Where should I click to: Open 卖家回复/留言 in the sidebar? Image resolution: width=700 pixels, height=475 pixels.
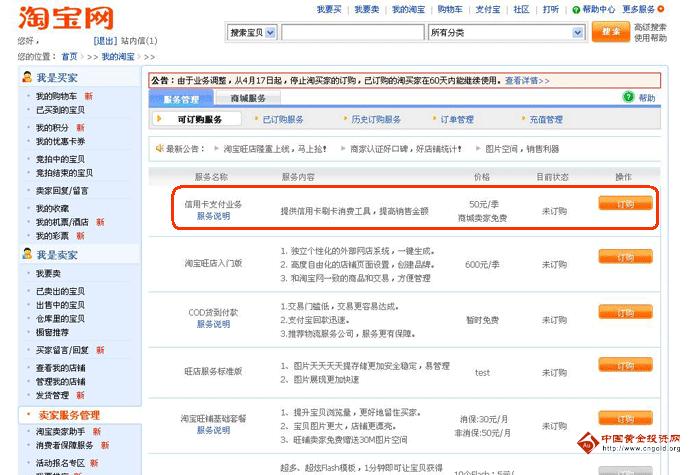tap(62, 191)
